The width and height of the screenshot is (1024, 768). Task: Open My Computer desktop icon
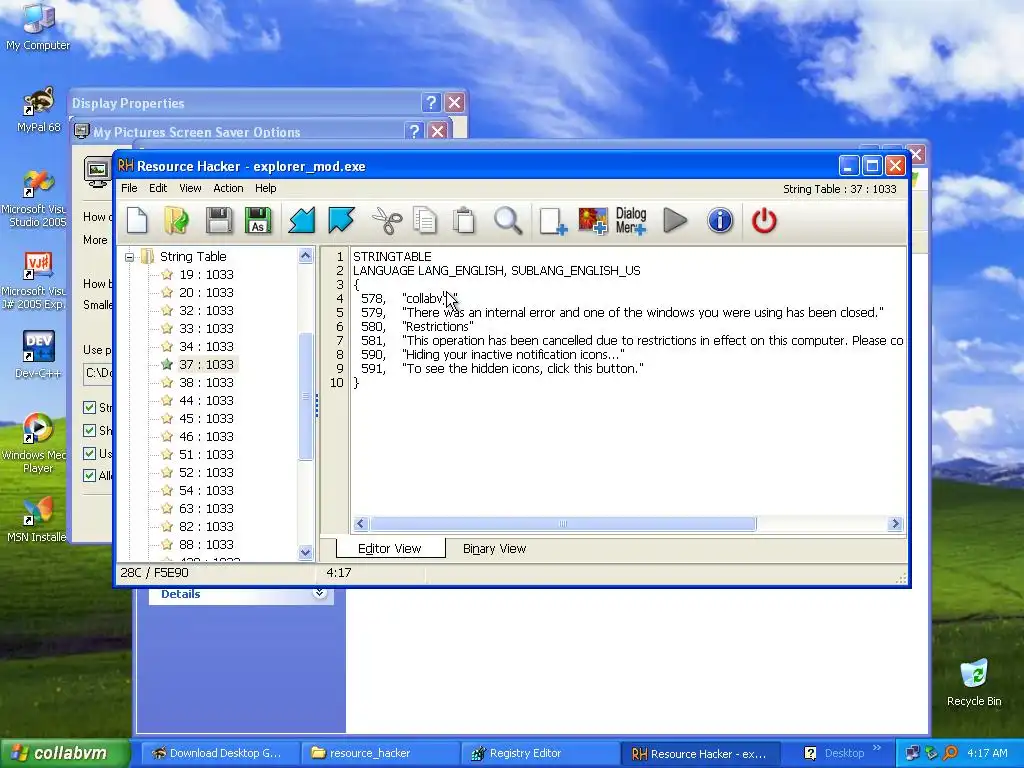coord(38,26)
